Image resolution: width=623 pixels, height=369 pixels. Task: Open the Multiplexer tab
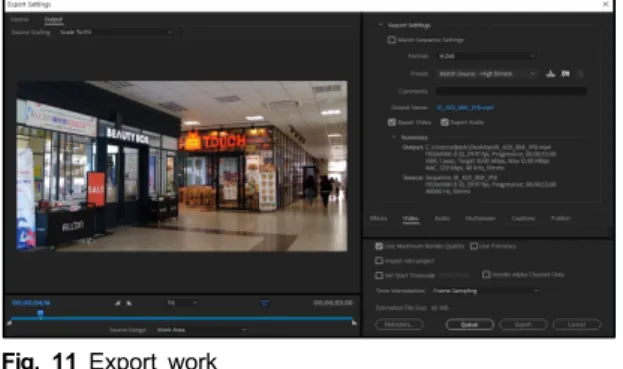(480, 218)
